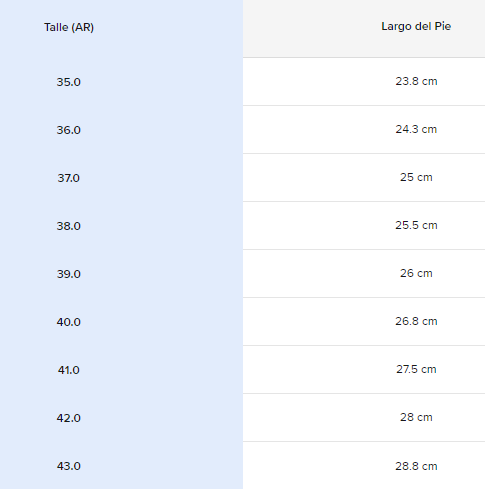Click the 25 cm foot length cell
The height and width of the screenshot is (489, 485).
[416, 177]
